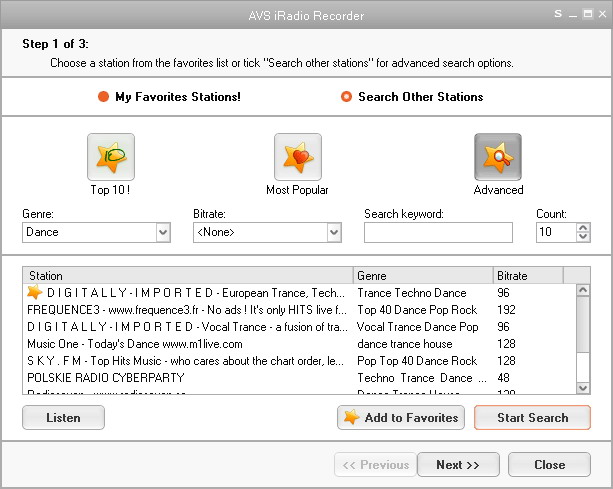Click the 48 bitrate value

coord(503,378)
